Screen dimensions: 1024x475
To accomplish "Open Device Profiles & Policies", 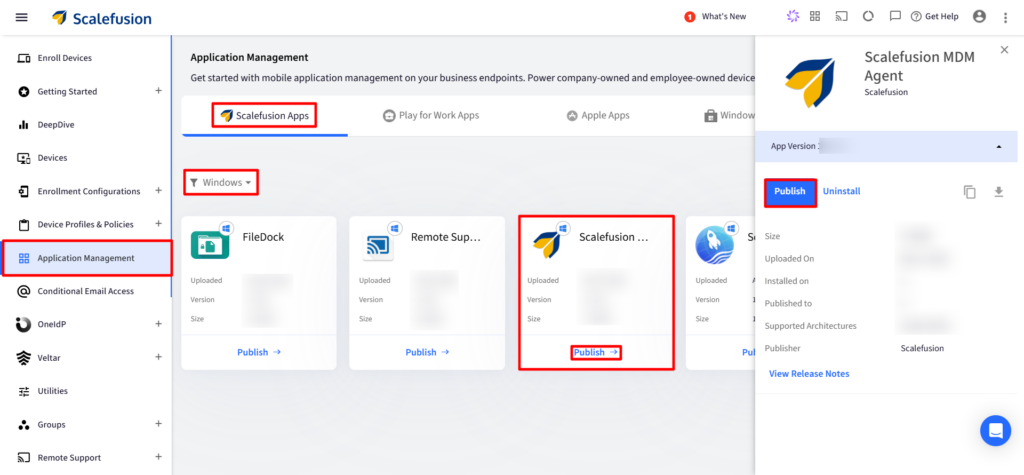I will click(86, 225).
